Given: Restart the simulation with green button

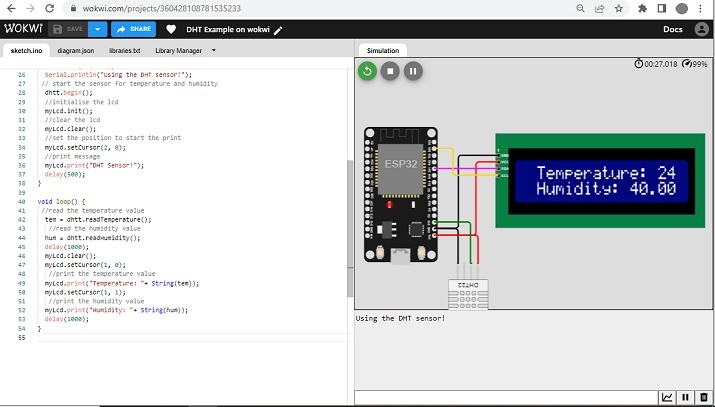Looking at the screenshot, I should 367,71.
